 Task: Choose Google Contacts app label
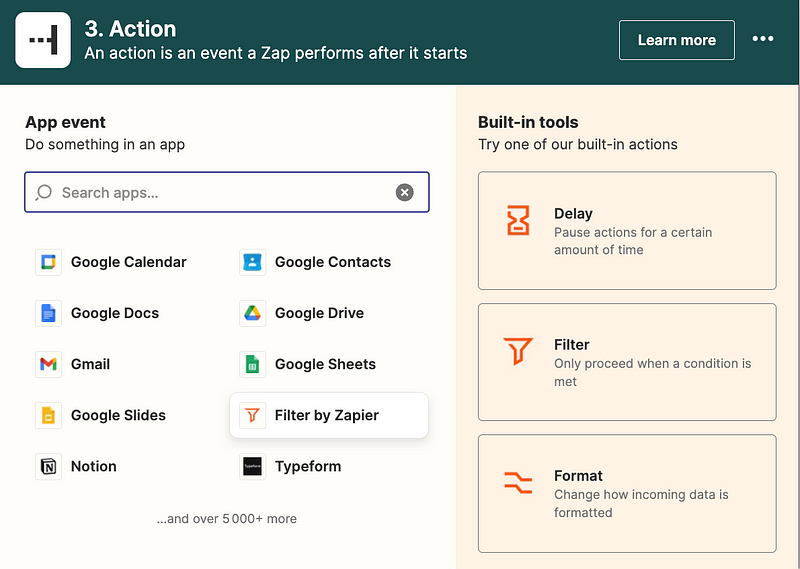(x=333, y=262)
